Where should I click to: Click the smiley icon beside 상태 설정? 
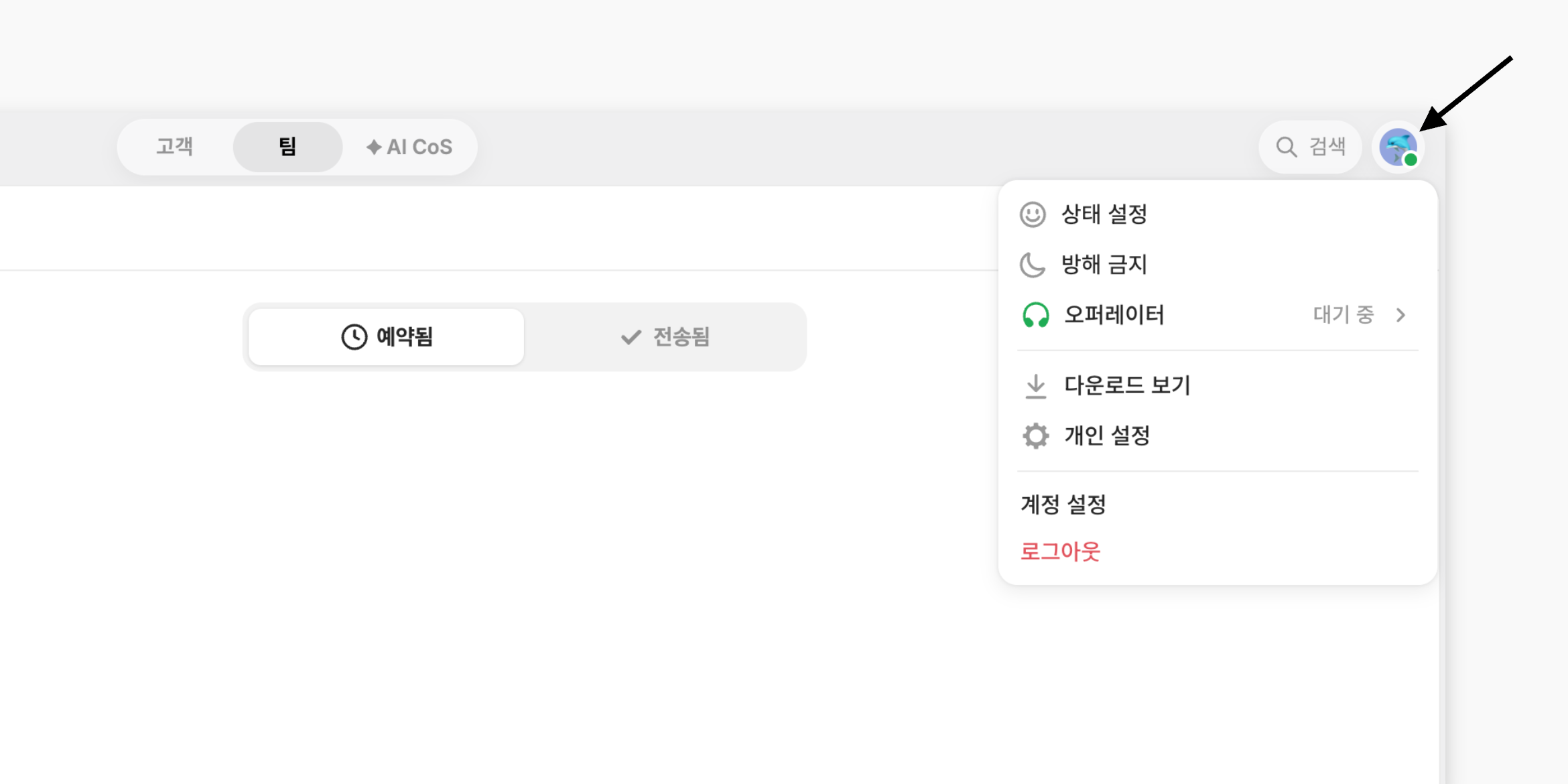point(1033,214)
